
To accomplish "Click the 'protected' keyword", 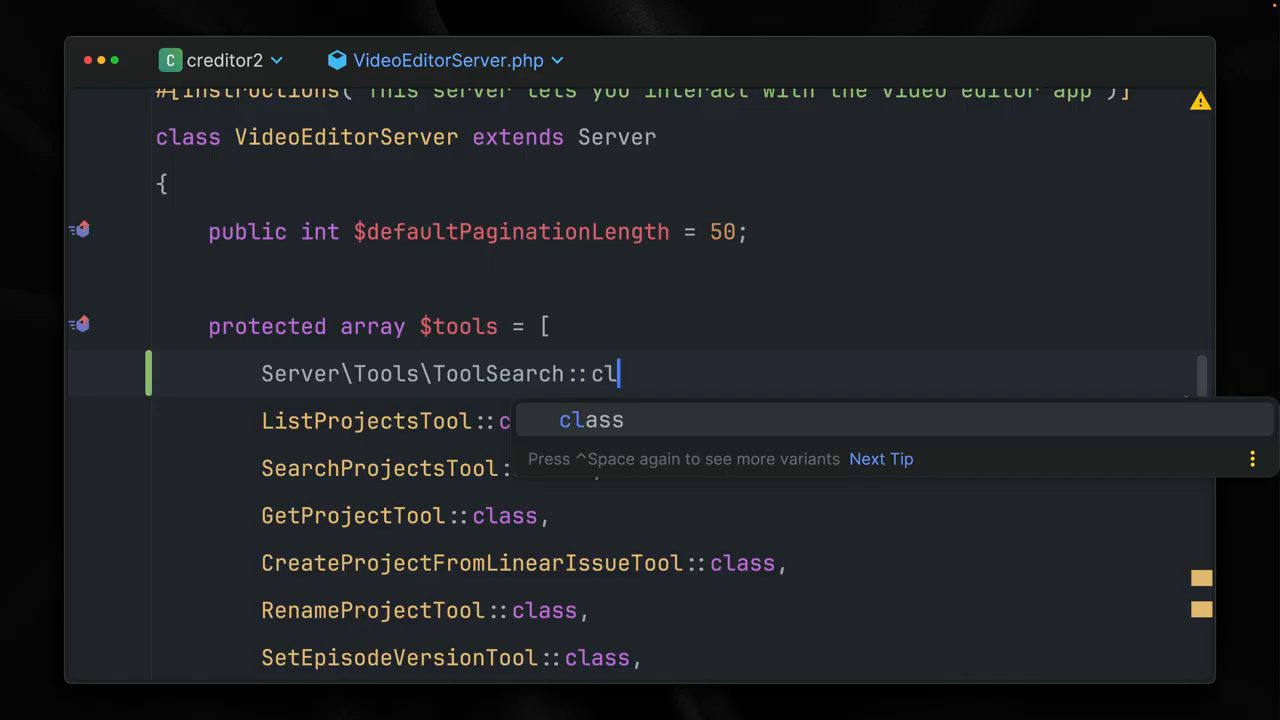I will click(267, 327).
